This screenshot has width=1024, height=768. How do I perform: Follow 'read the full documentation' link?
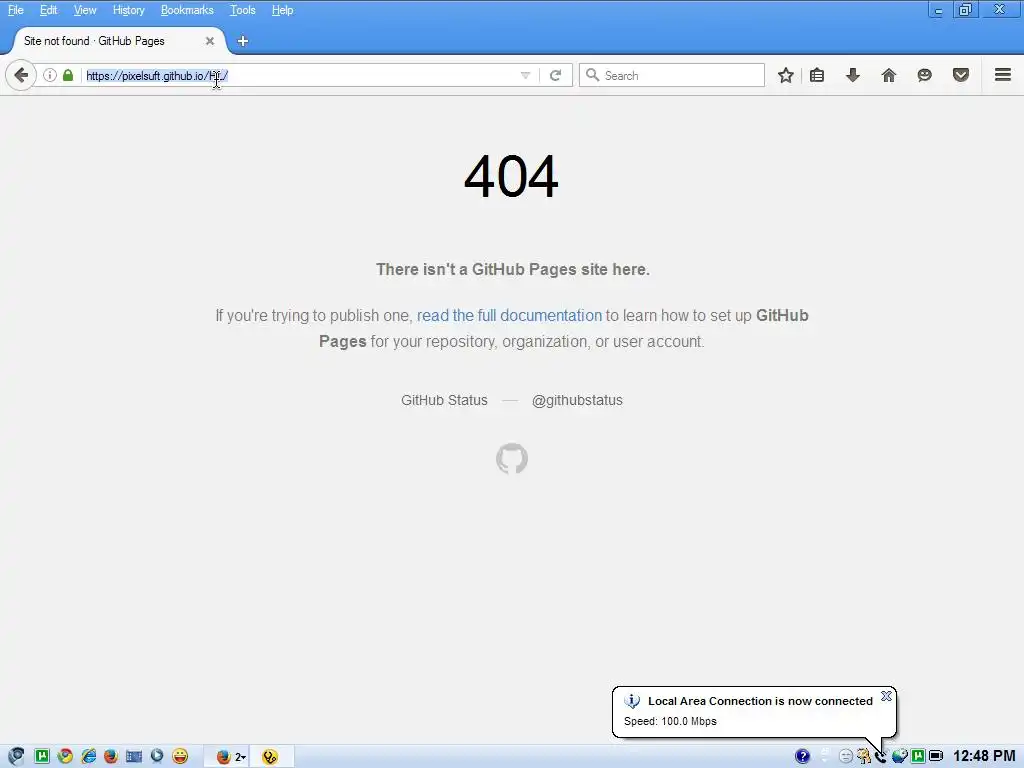(509, 315)
